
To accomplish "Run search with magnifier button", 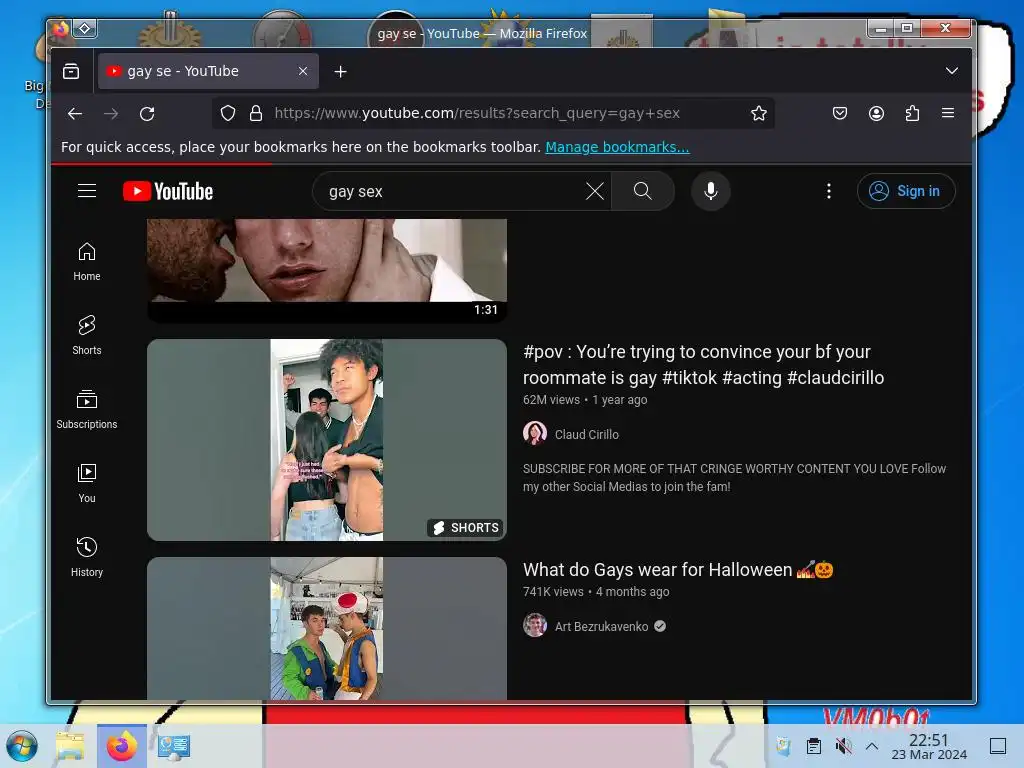I will [643, 191].
